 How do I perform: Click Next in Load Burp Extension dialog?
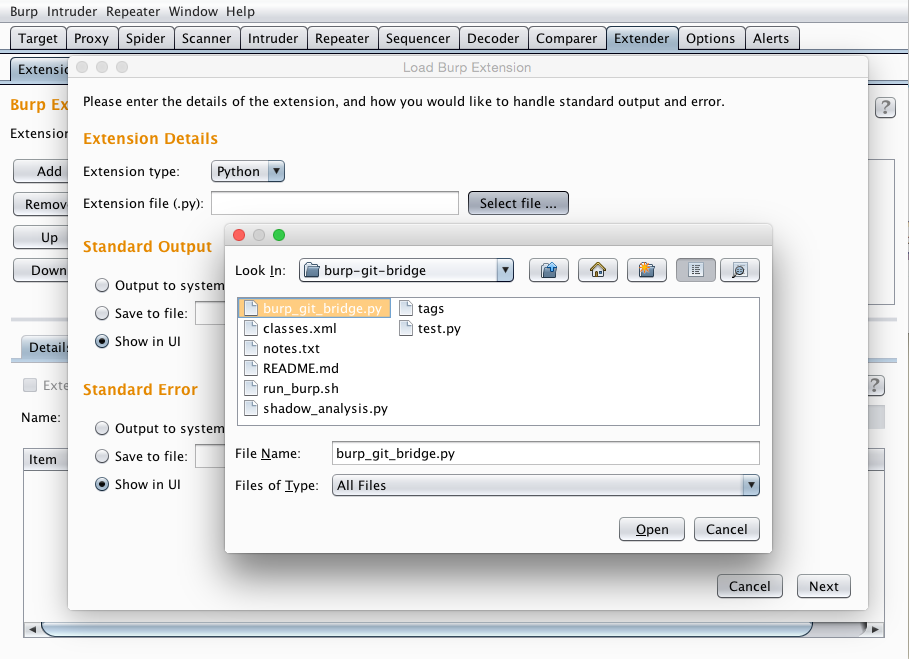(824, 586)
